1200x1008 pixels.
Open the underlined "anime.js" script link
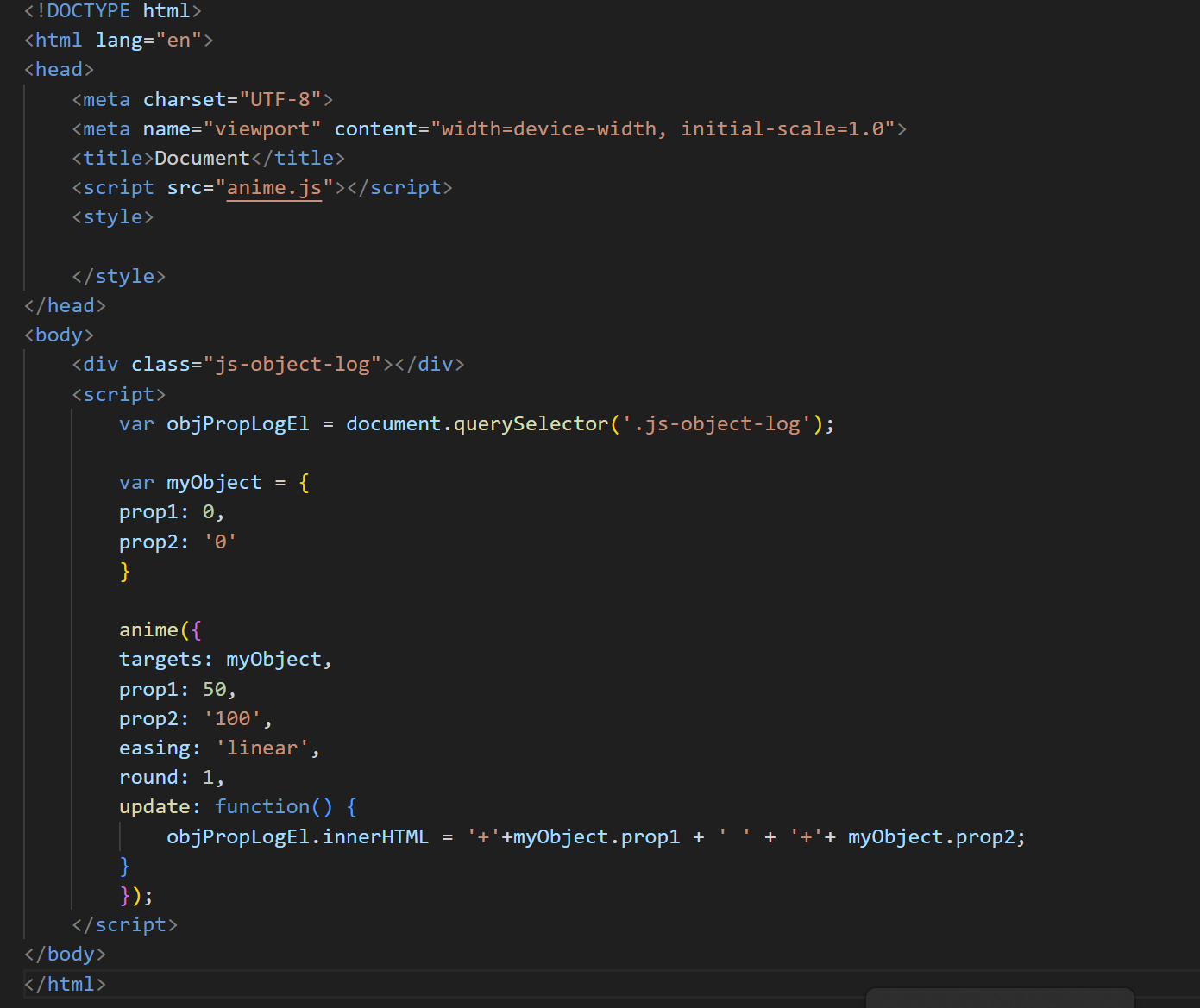coord(273,188)
